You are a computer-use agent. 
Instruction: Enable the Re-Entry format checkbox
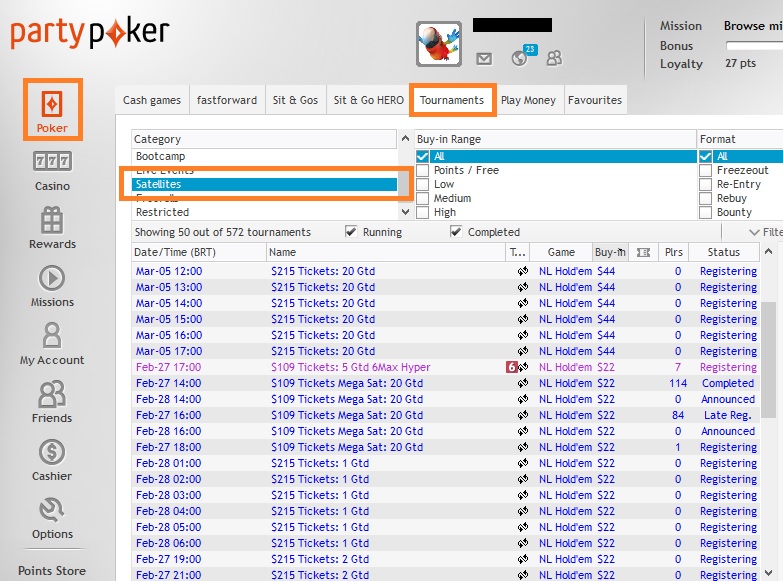point(705,184)
